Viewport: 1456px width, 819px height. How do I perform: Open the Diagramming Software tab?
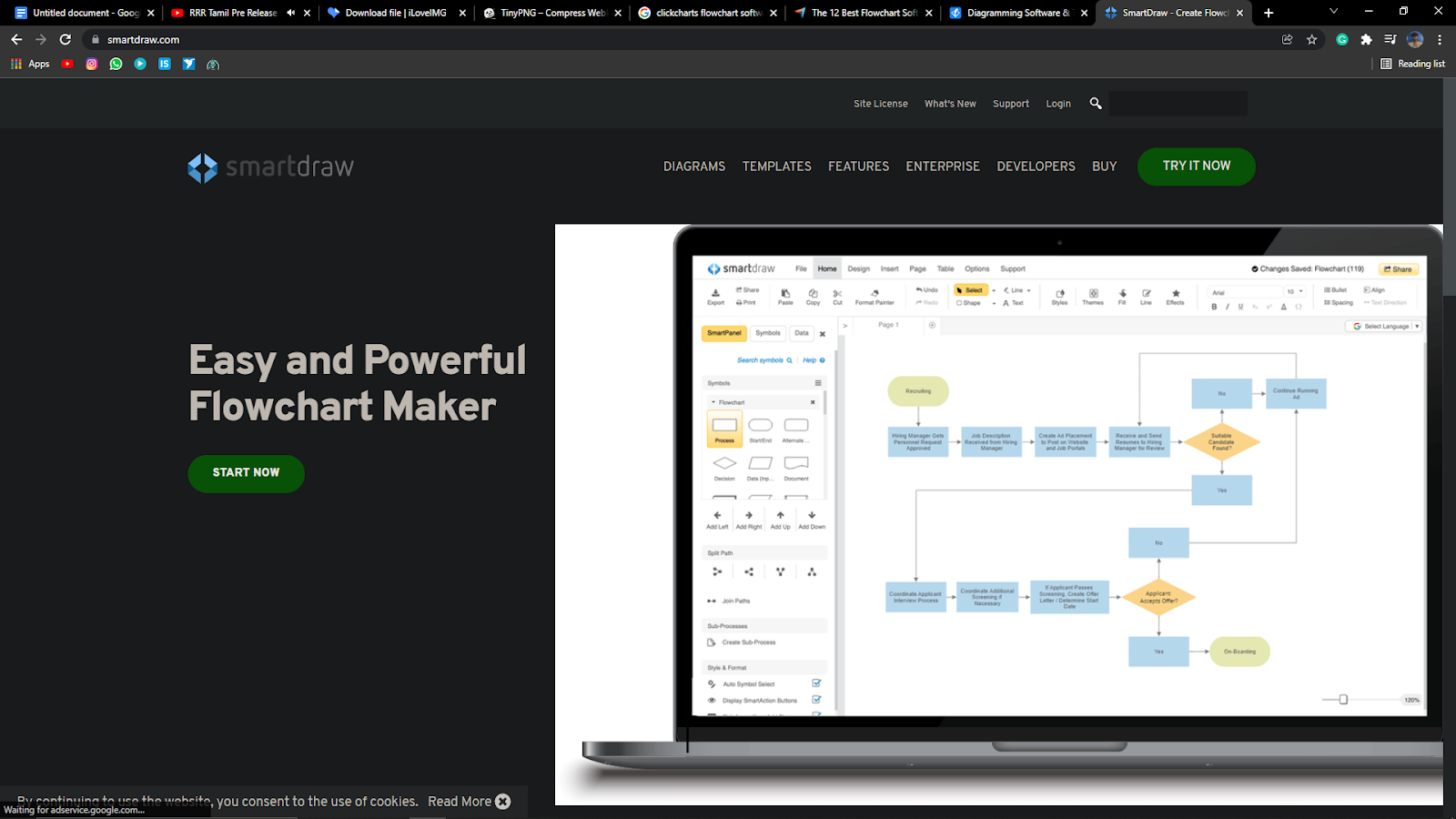1019,13
